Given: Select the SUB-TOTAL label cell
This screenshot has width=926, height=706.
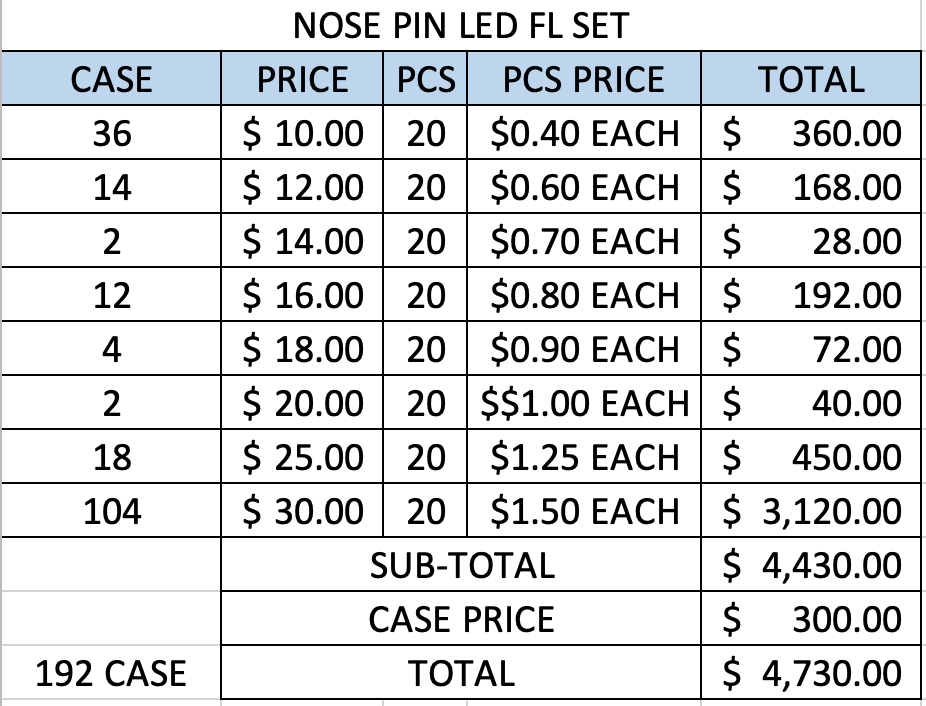Looking at the screenshot, I should pos(461,565).
